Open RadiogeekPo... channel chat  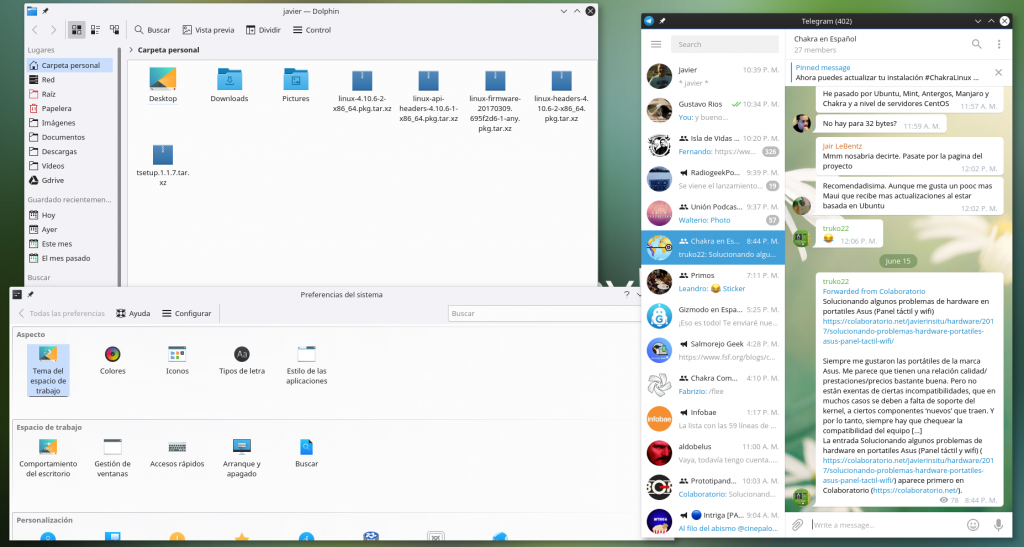(713, 179)
